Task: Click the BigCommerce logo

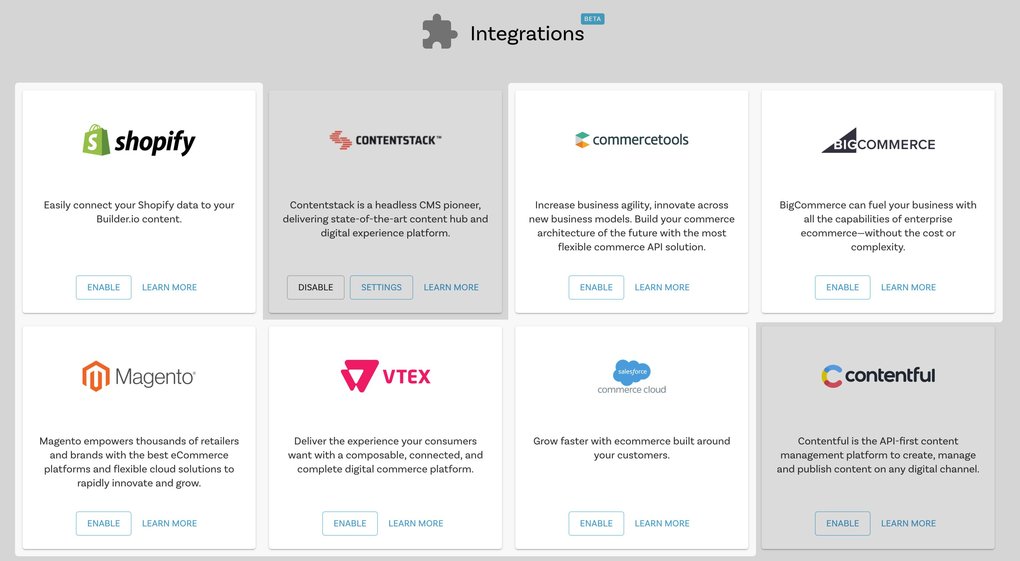Action: point(878,141)
